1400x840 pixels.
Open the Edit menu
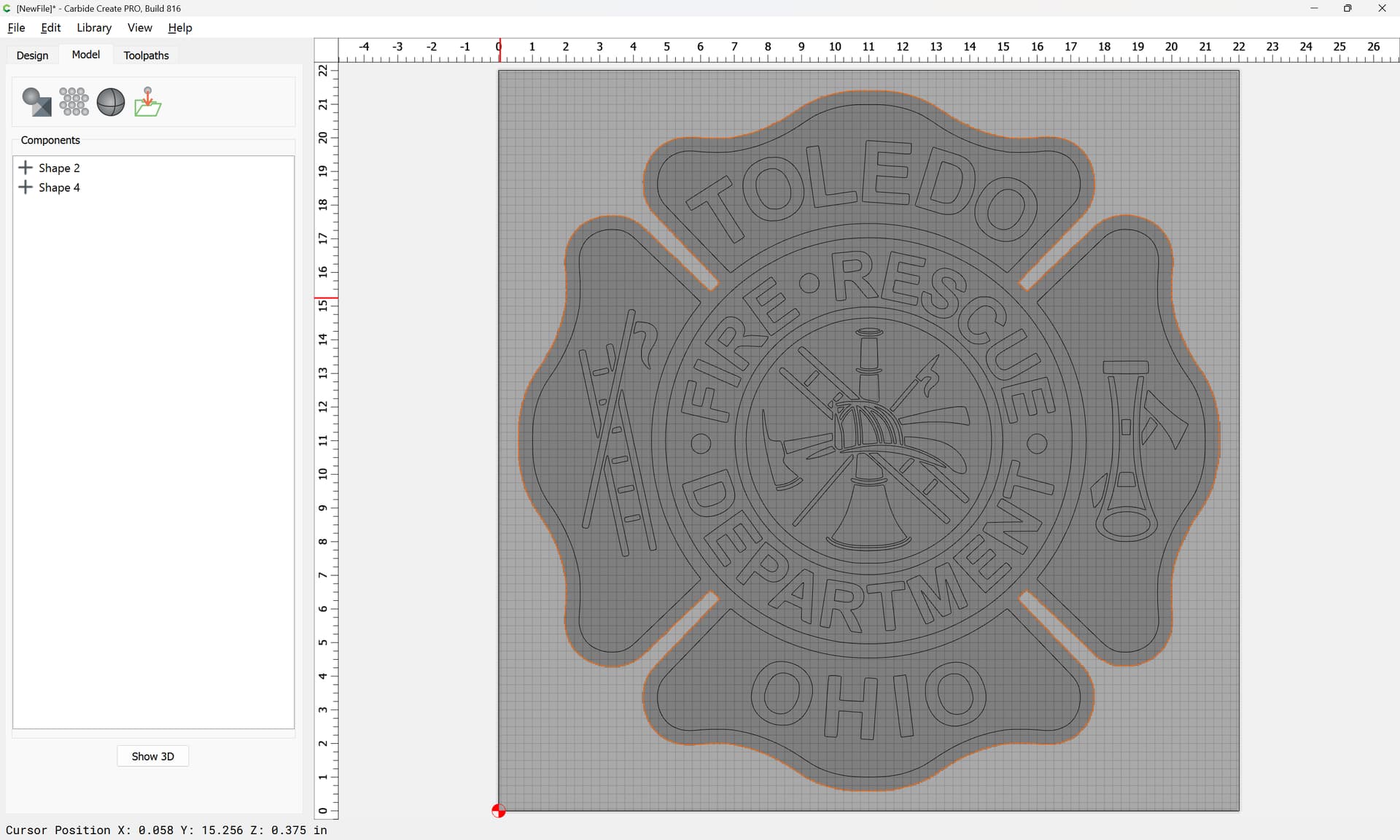click(x=50, y=28)
